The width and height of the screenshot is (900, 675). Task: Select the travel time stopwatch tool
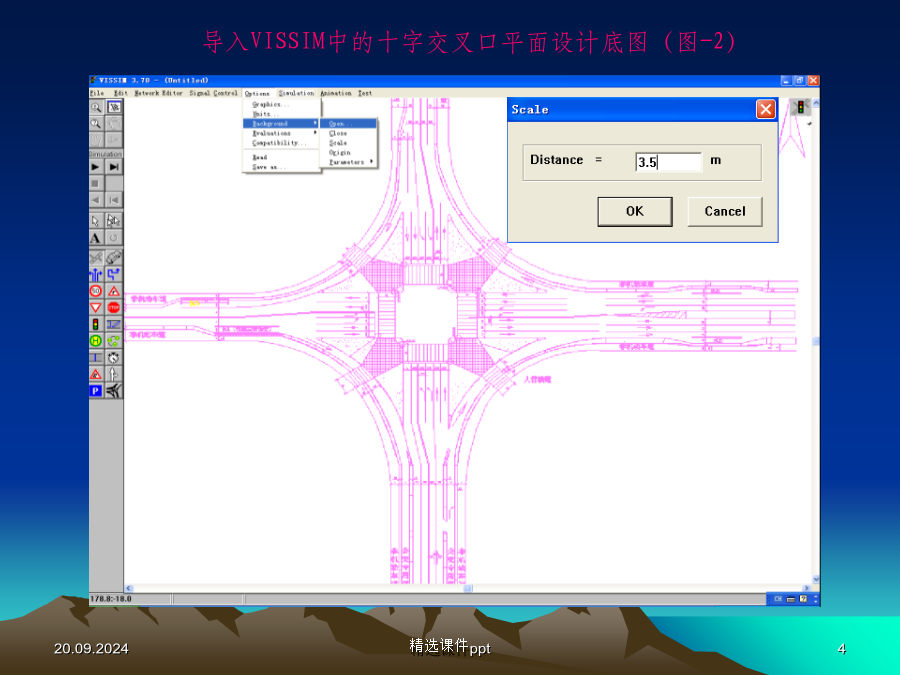point(114,358)
